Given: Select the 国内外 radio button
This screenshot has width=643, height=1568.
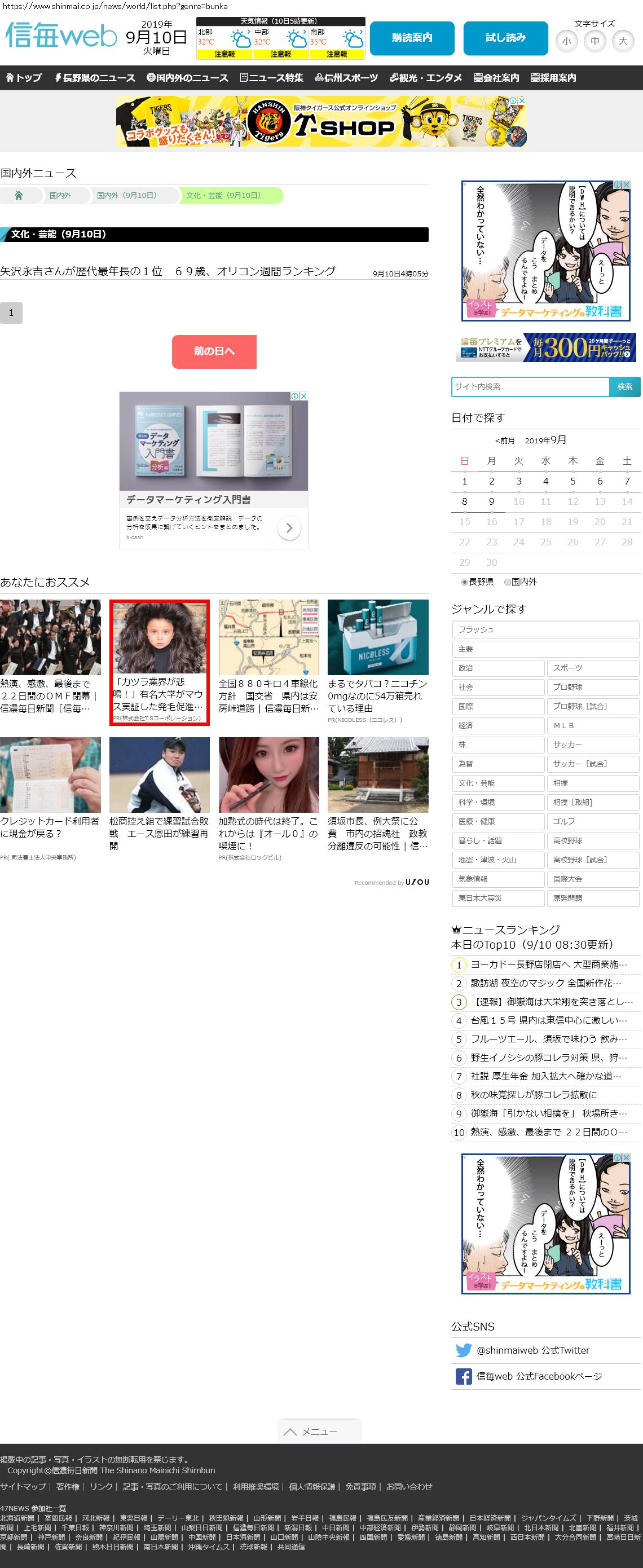Looking at the screenshot, I should pos(507,582).
